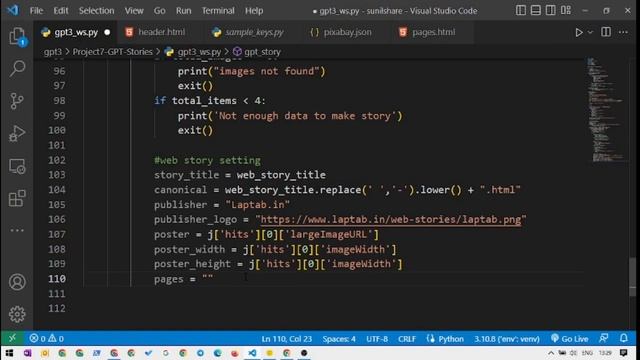Open Remote Explorer view
This screenshot has height=360, width=640.
point(17,166)
